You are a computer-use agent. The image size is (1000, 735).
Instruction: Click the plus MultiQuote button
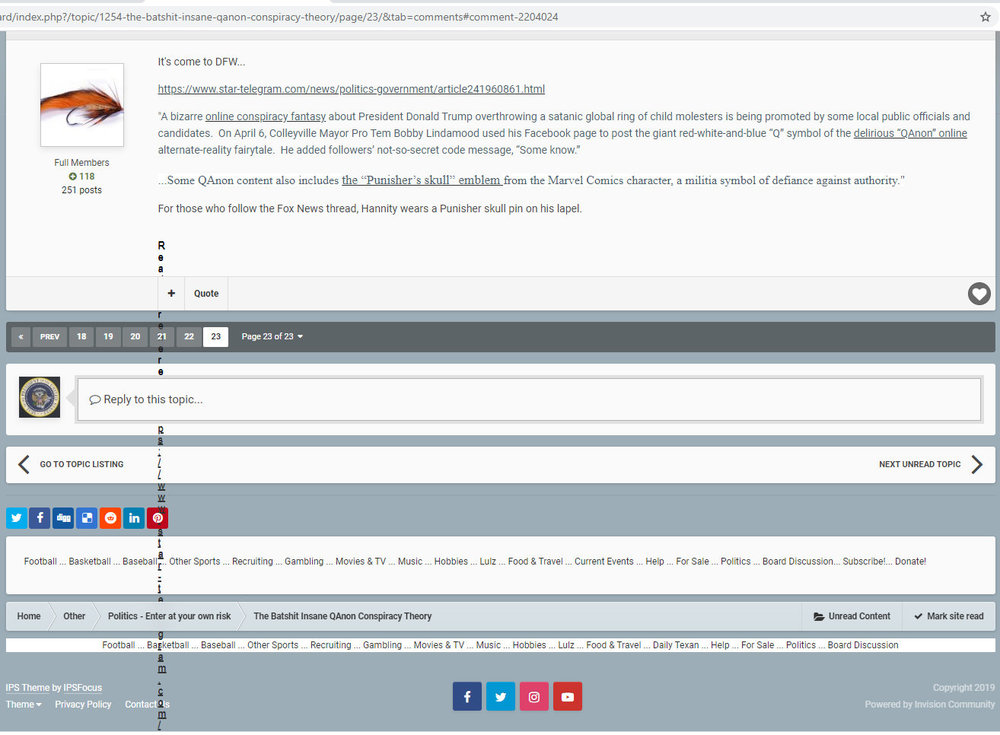(x=171, y=294)
